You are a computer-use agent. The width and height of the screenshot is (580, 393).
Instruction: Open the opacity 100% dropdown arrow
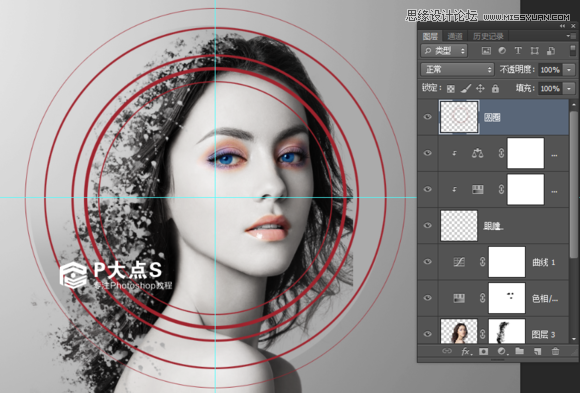pyautogui.click(x=569, y=70)
